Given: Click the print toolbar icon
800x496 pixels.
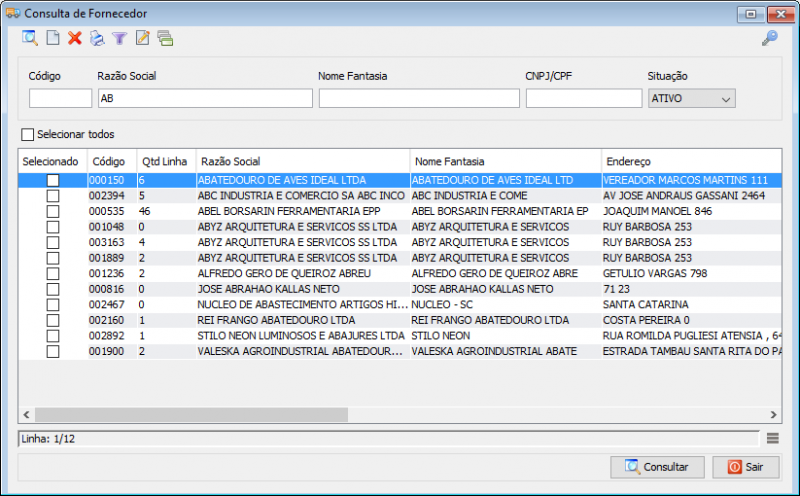Looking at the screenshot, I should click(x=97, y=38).
